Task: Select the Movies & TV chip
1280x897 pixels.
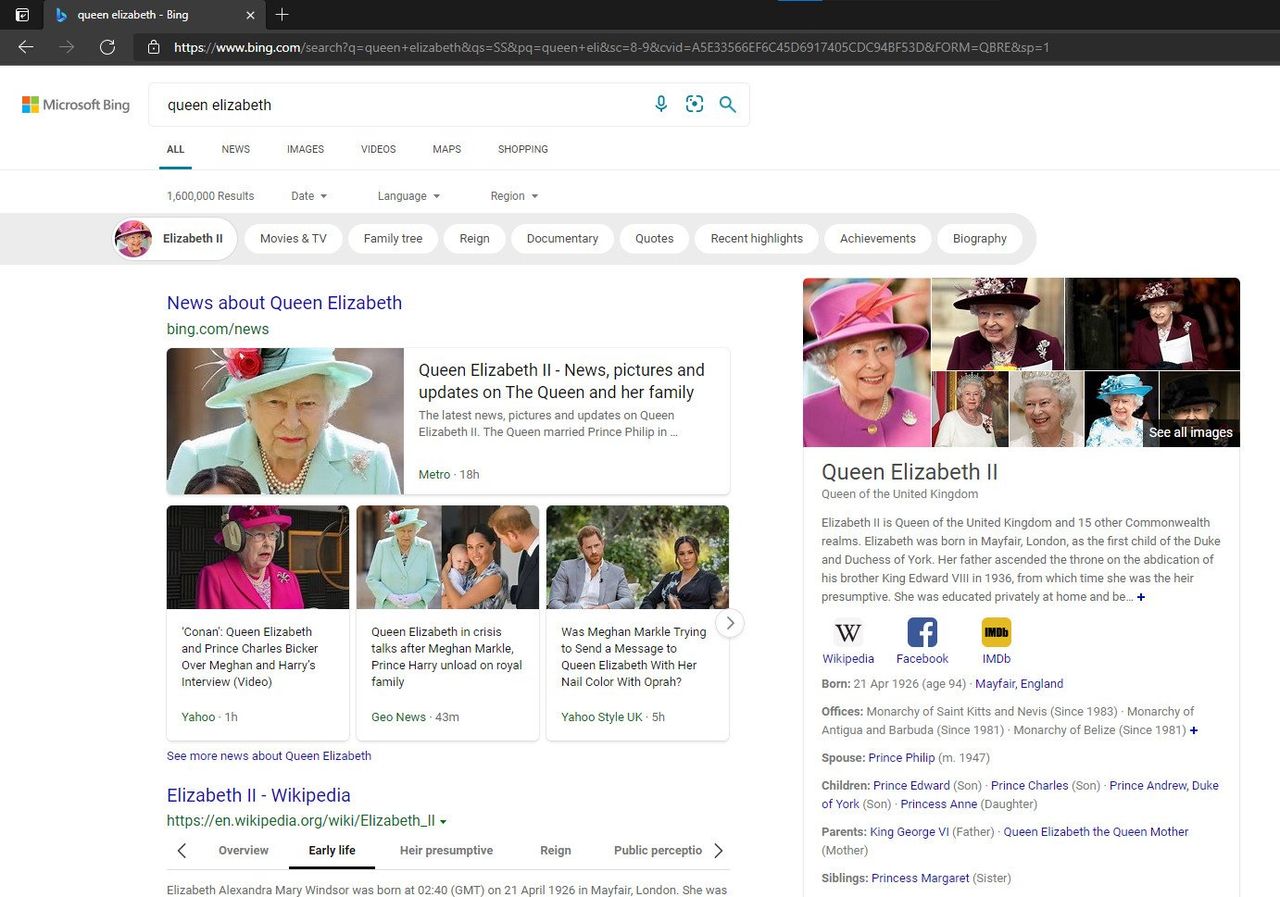Action: [x=293, y=238]
